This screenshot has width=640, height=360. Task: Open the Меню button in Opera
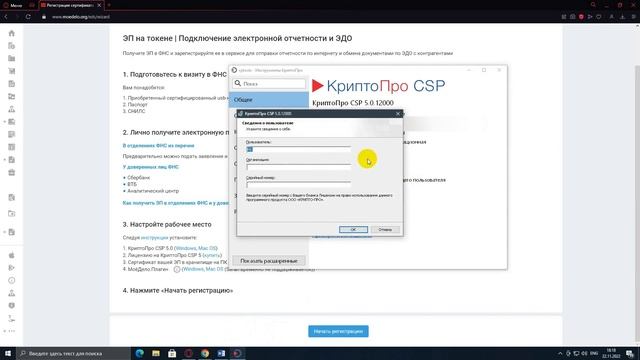coord(12,5)
